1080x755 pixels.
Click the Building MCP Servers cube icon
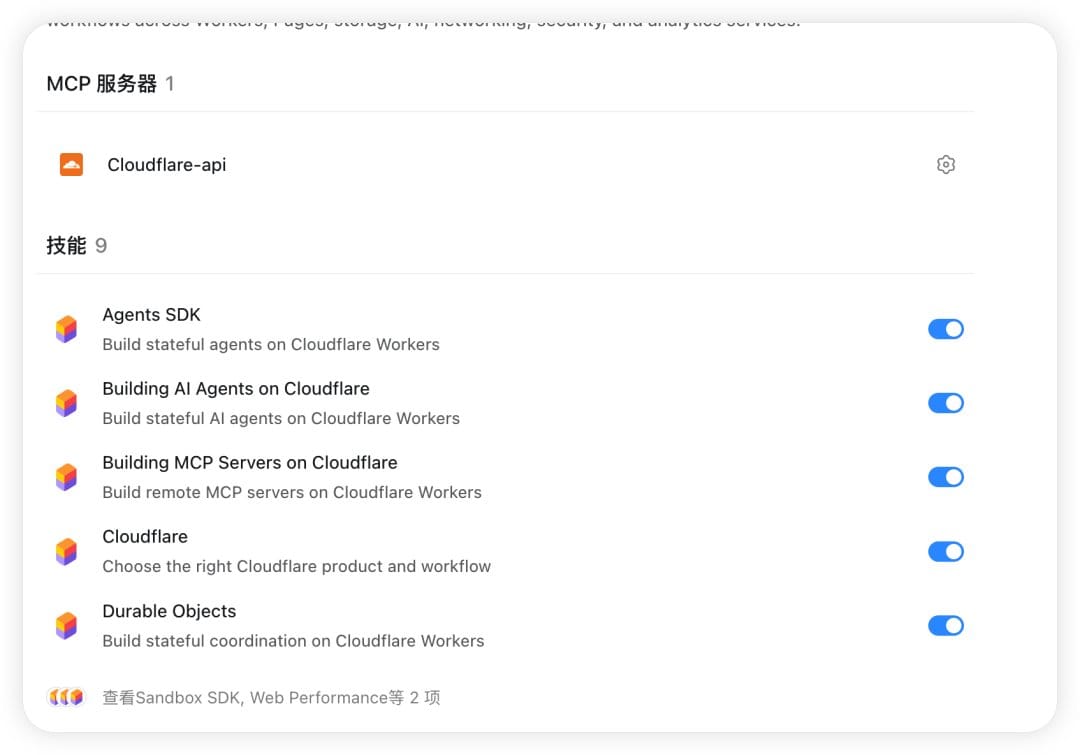point(66,477)
